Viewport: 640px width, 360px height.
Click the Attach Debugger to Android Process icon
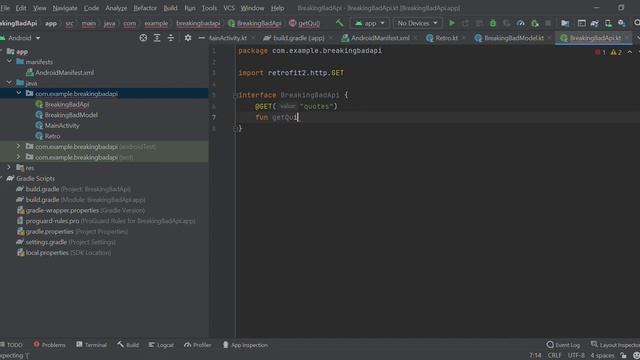click(535, 23)
